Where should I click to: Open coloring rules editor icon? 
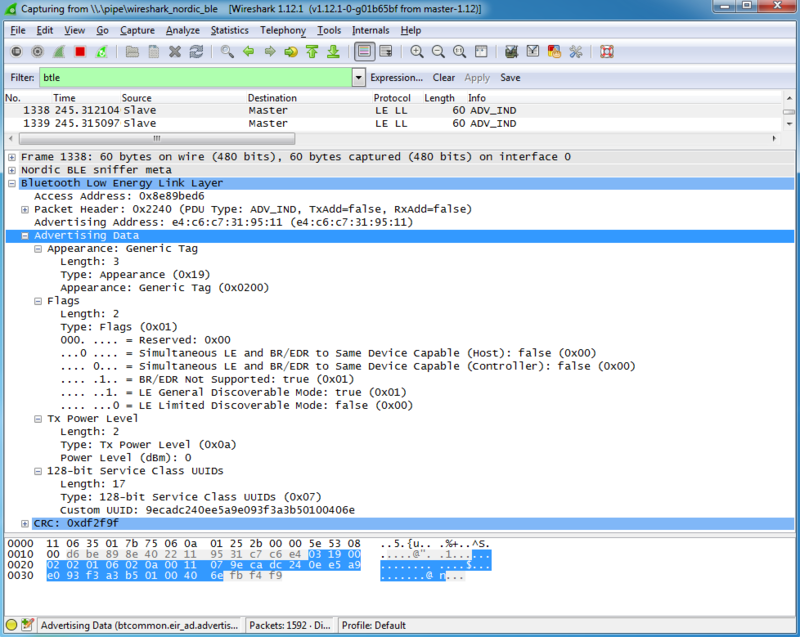[554, 52]
